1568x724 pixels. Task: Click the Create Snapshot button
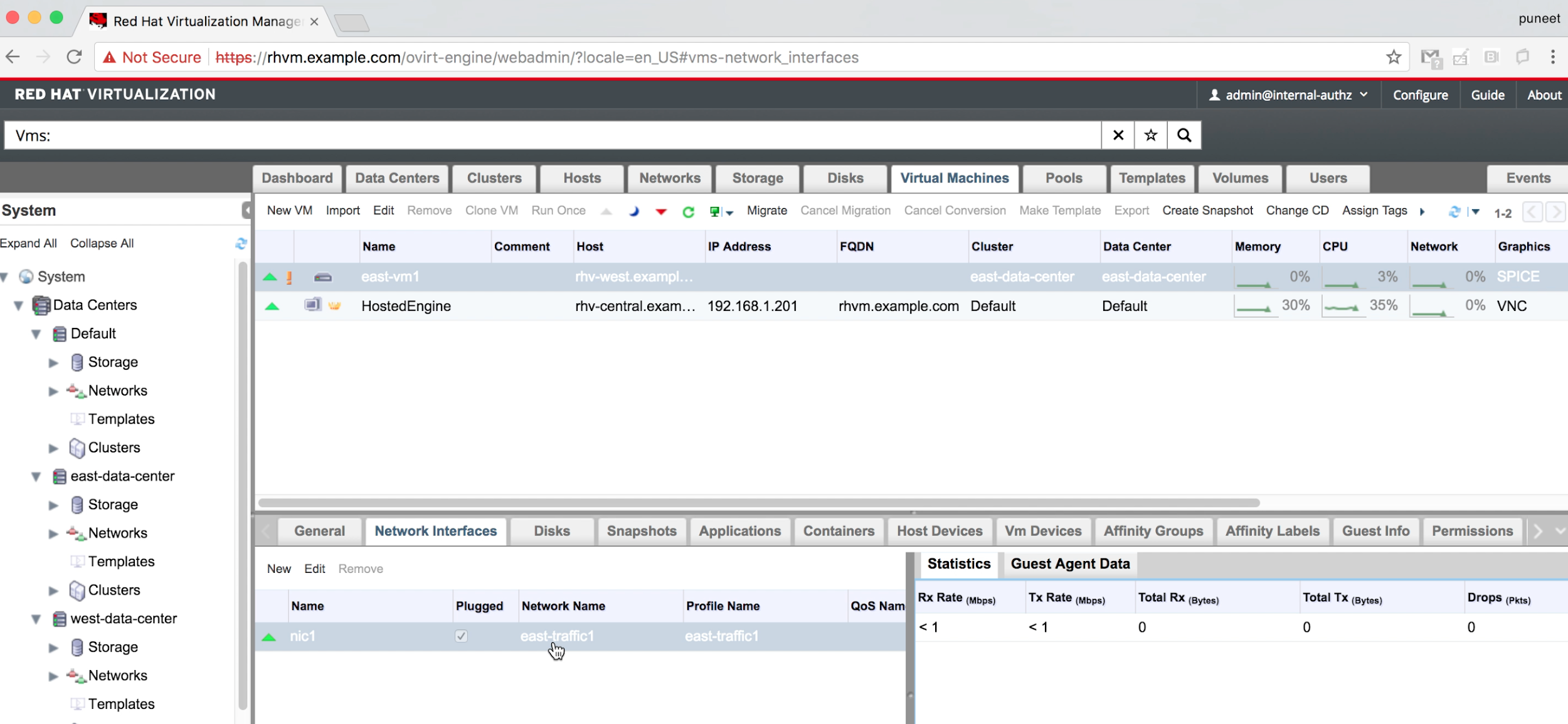[1207, 211]
